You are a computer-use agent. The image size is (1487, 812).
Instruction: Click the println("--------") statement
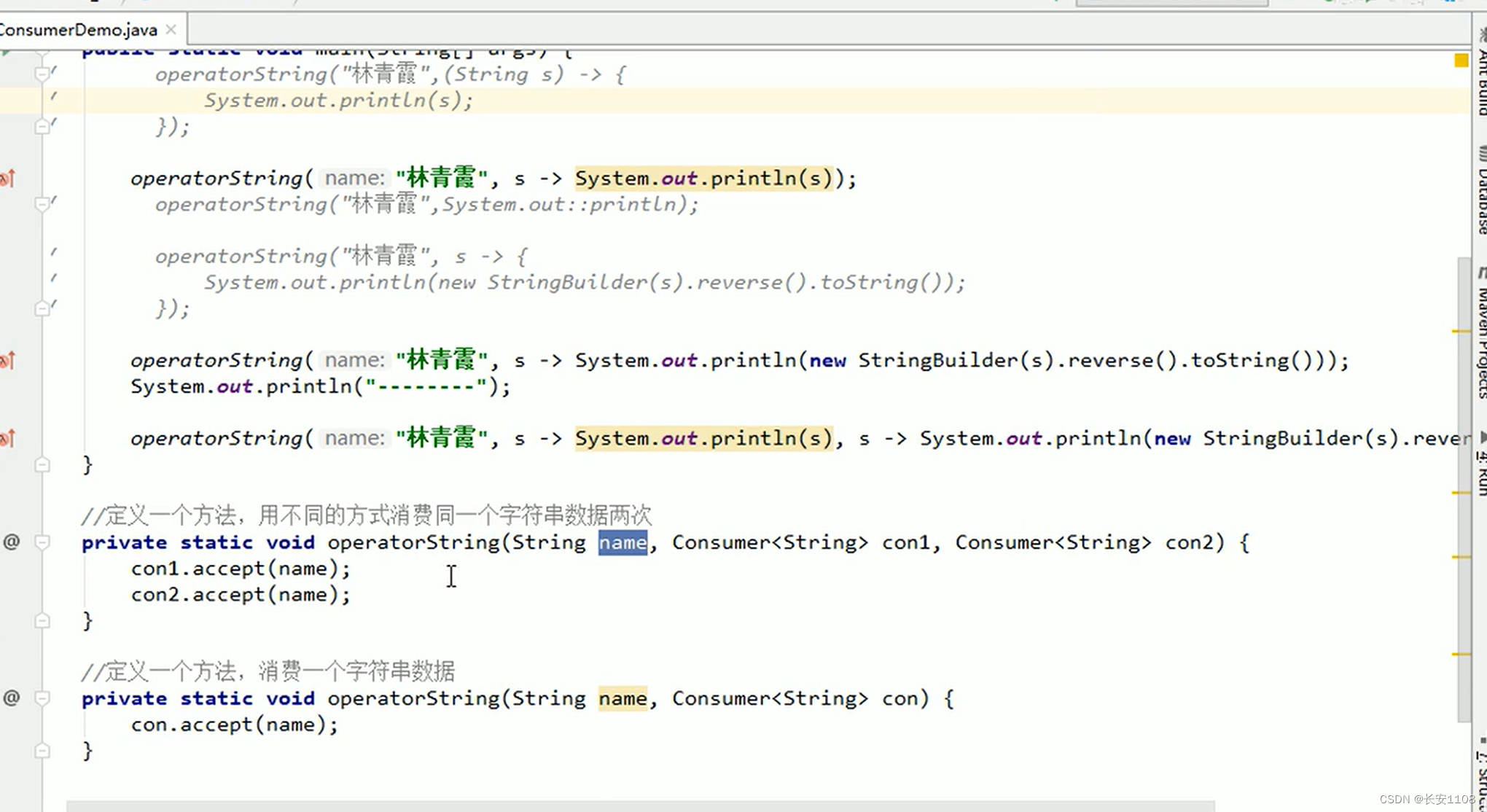pyautogui.click(x=321, y=386)
